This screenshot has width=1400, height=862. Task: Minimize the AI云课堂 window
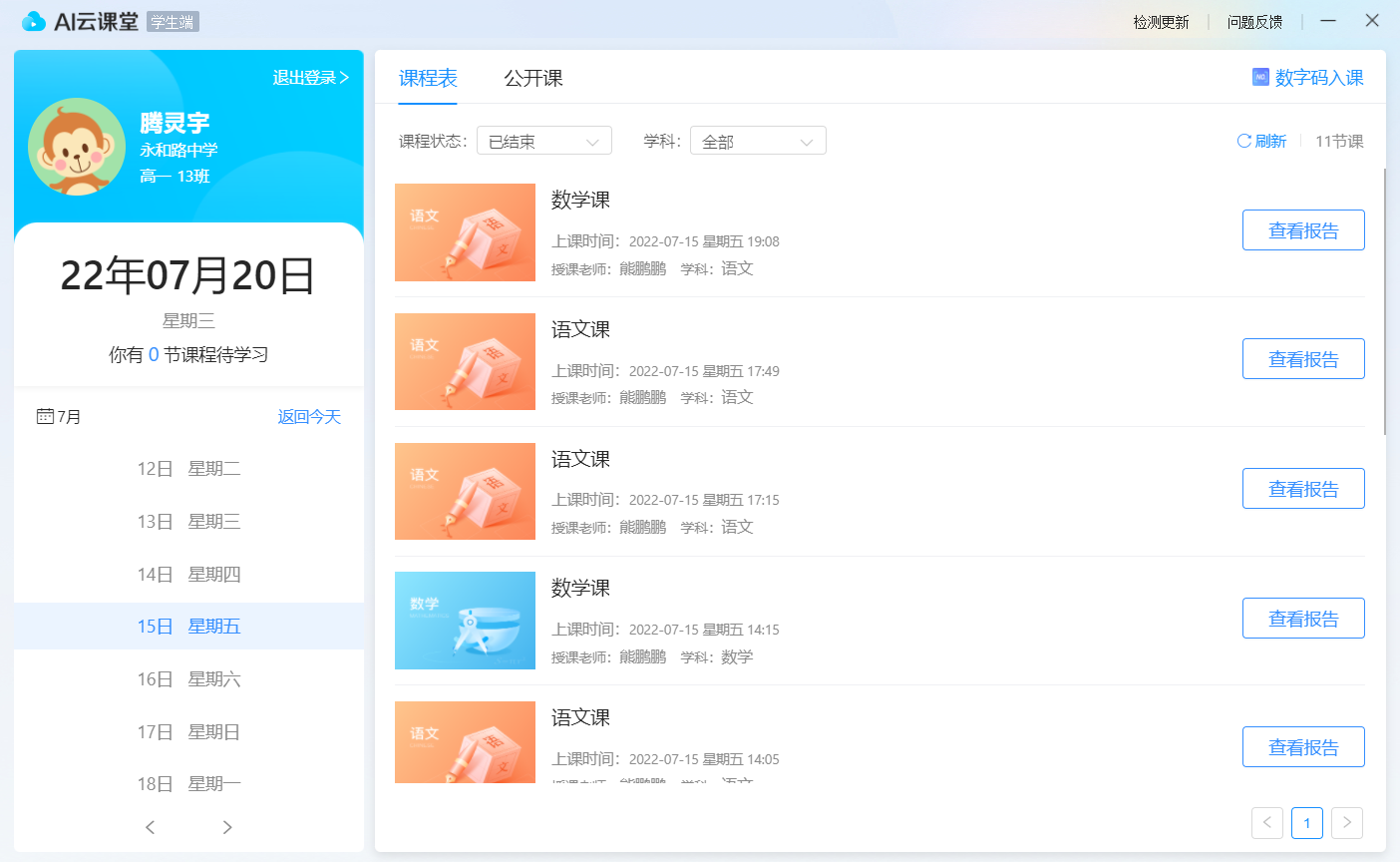(x=1328, y=20)
